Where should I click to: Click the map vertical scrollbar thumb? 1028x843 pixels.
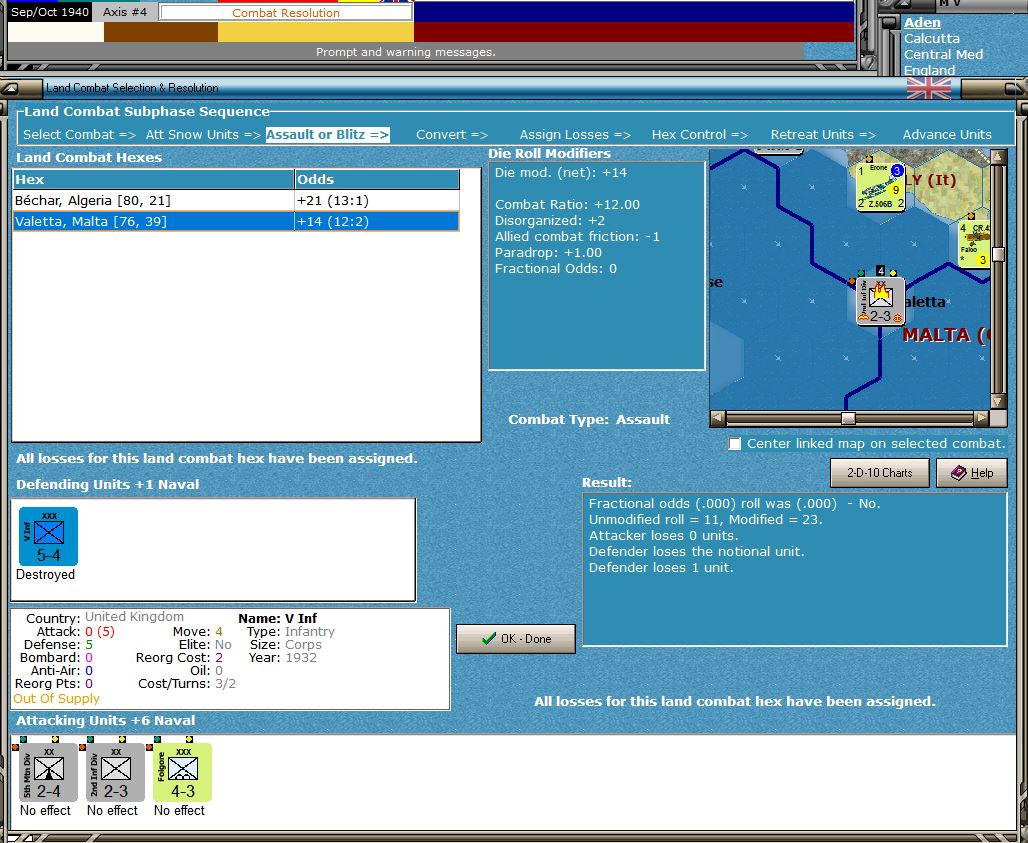[998, 254]
